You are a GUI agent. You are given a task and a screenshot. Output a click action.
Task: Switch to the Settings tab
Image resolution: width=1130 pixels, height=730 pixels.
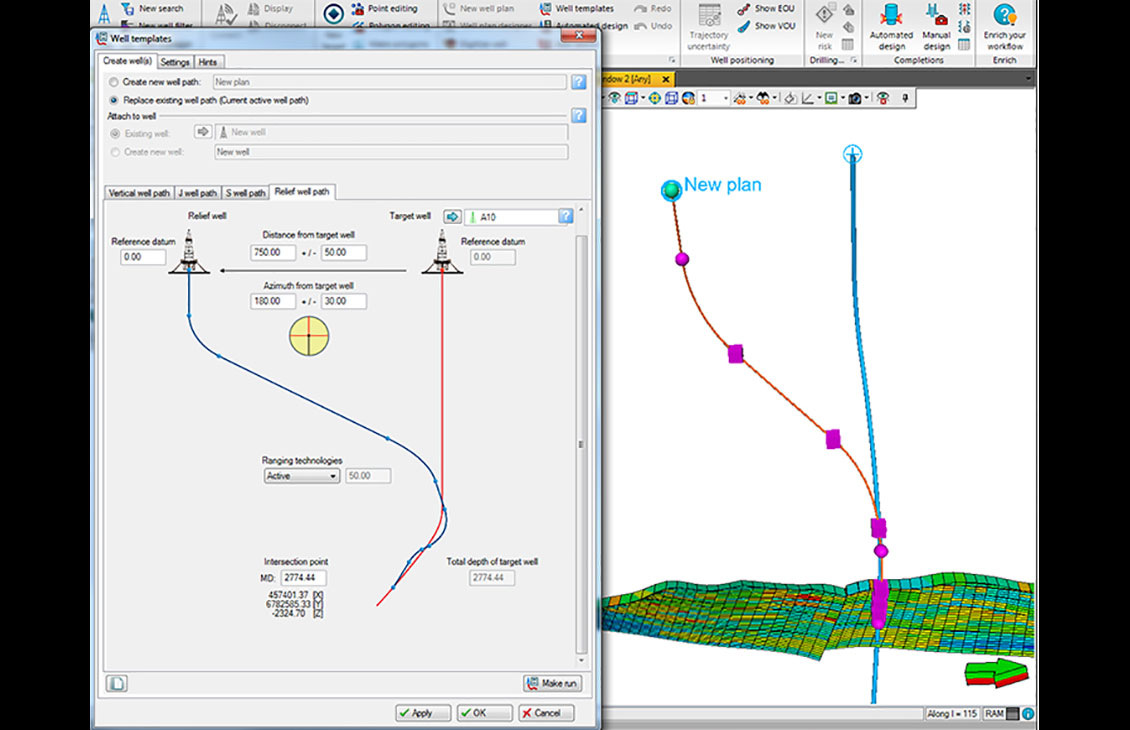coord(175,62)
